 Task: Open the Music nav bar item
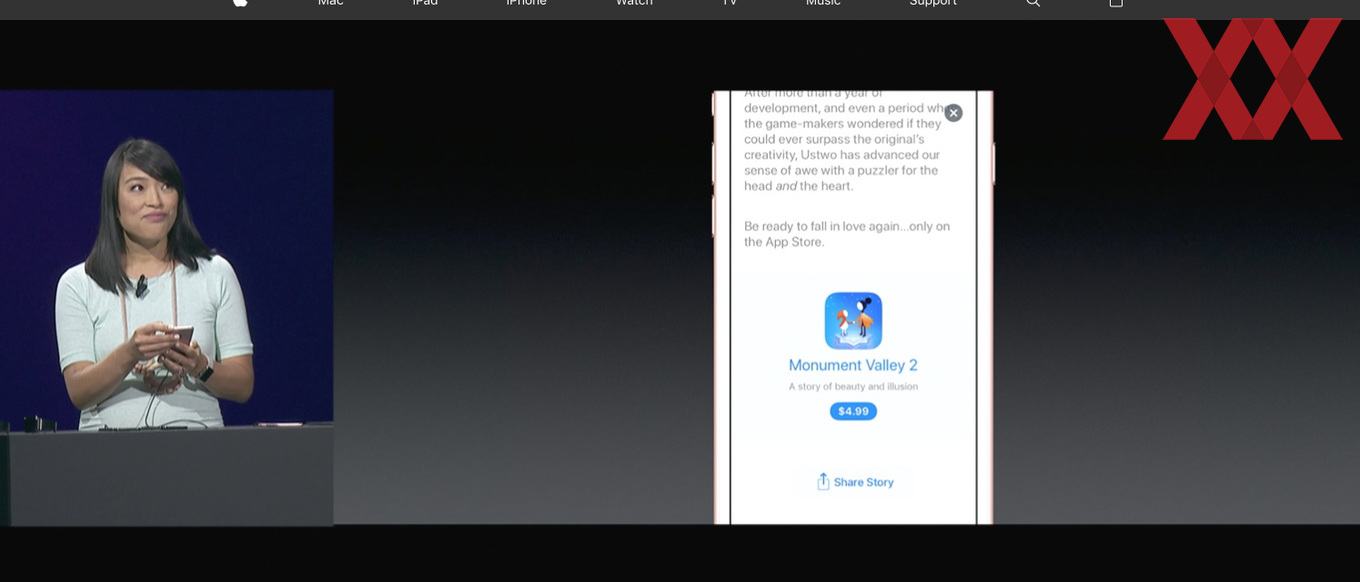(823, 3)
